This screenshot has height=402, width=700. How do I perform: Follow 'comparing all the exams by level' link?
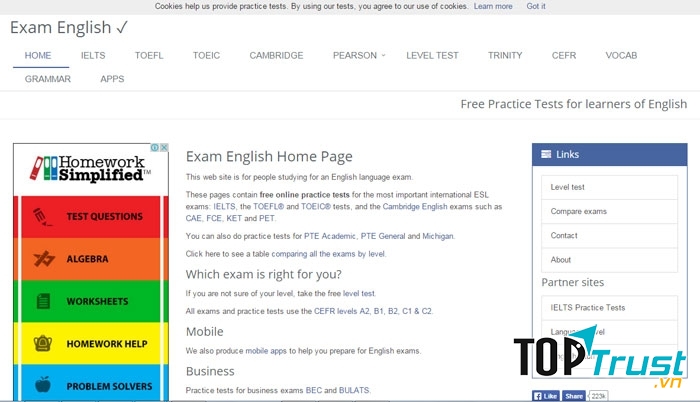pos(328,254)
